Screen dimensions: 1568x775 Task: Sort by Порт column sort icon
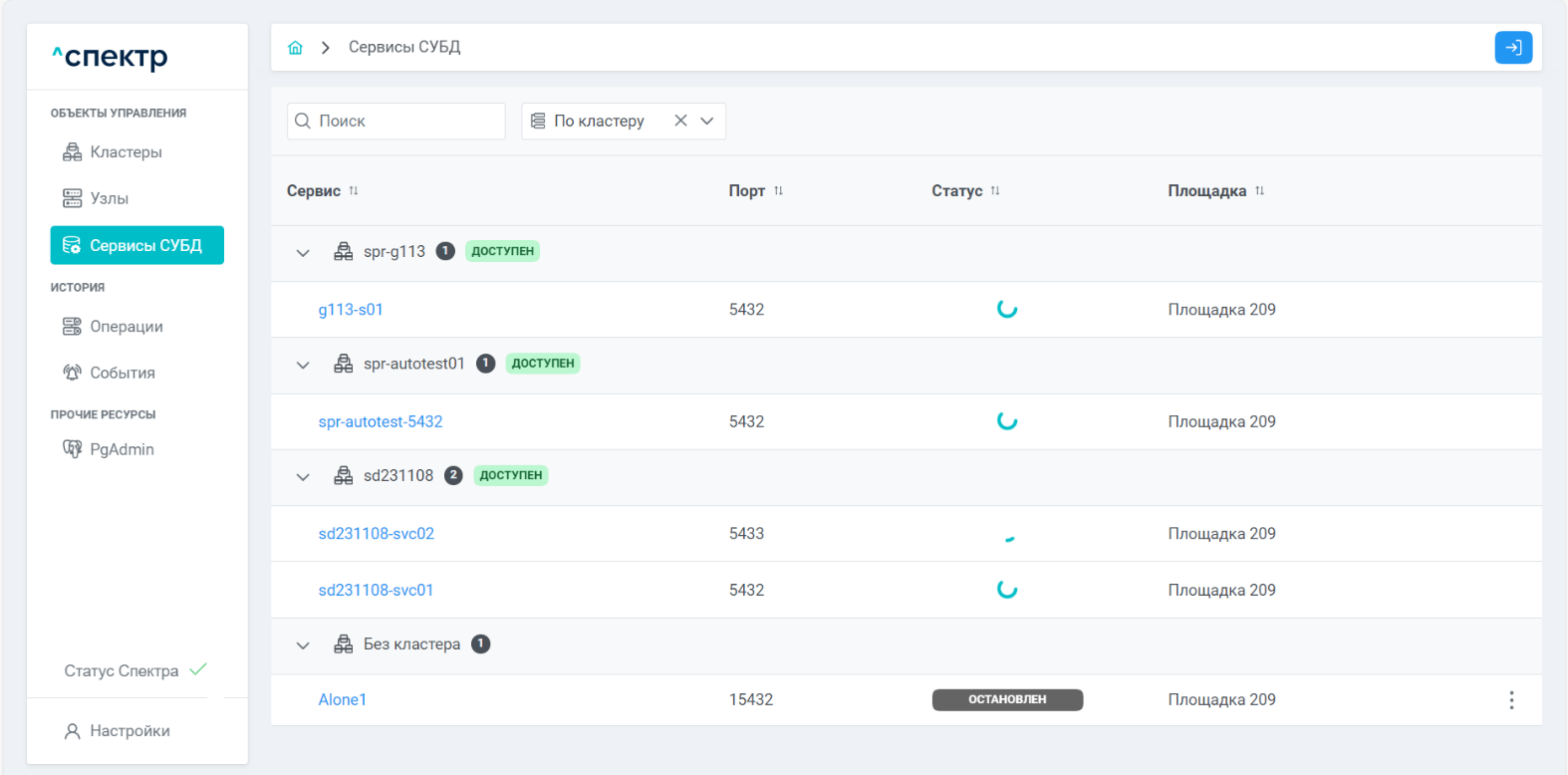click(778, 190)
